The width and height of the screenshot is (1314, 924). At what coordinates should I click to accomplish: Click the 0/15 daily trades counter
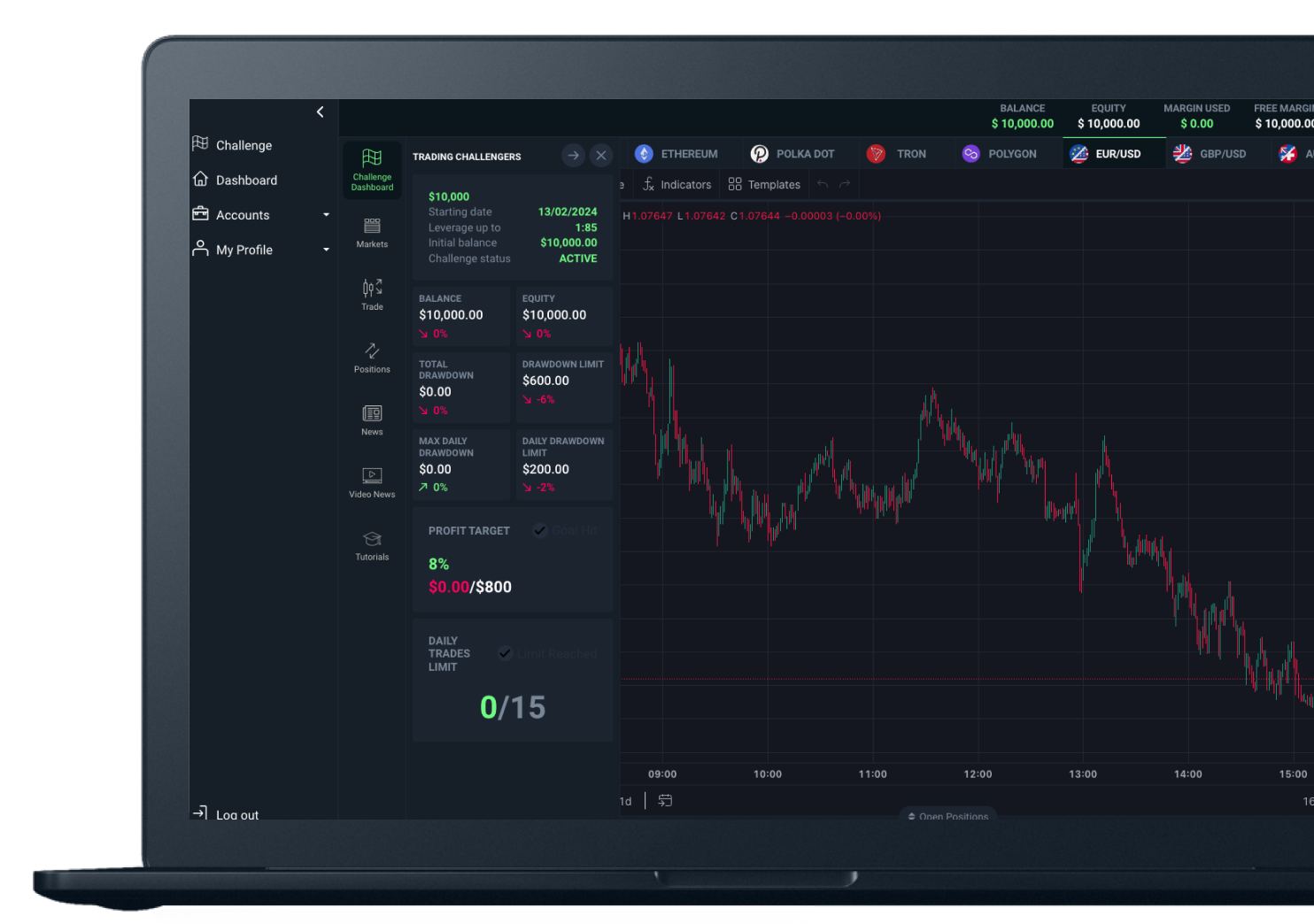tap(513, 707)
